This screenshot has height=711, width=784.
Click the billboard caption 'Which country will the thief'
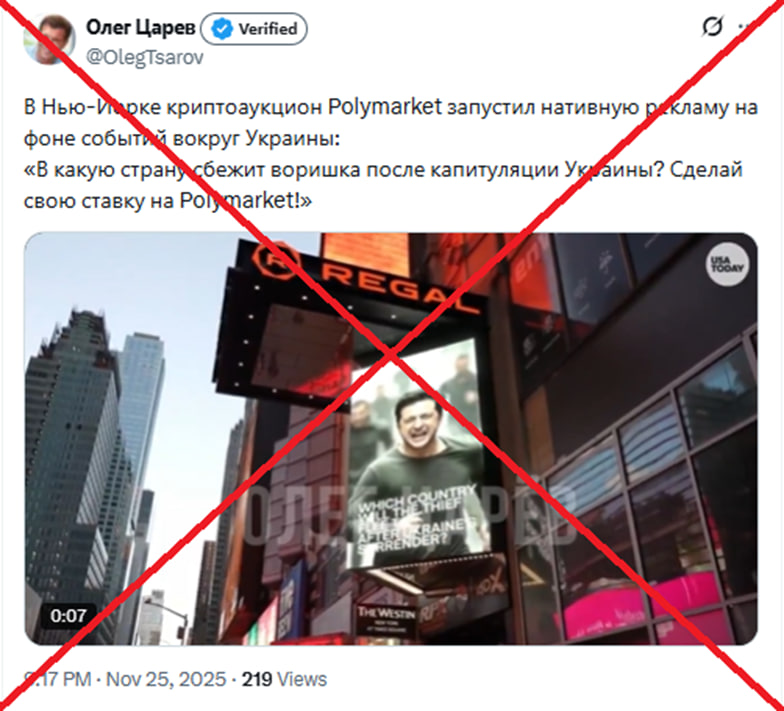tap(415, 502)
